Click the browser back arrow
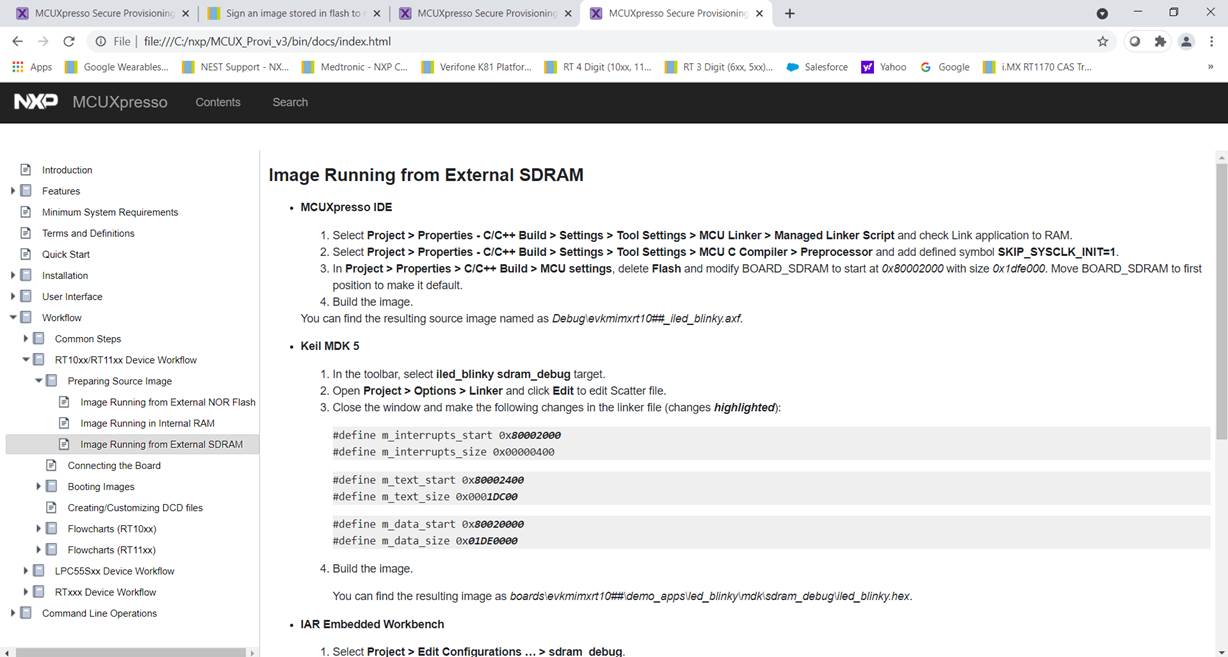This screenshot has height=657, width=1228. coord(17,41)
